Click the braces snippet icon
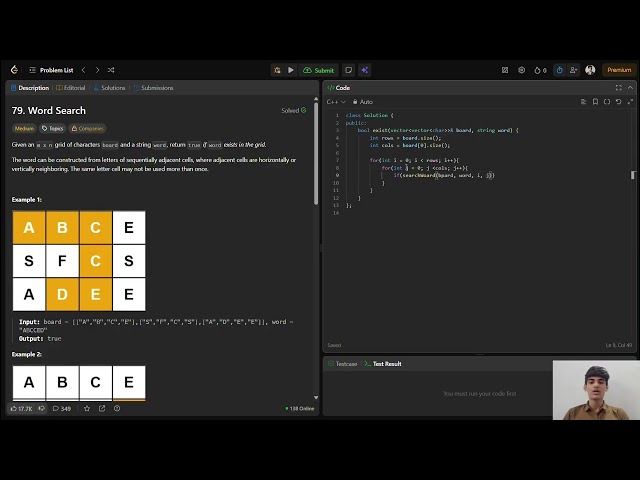 point(607,102)
